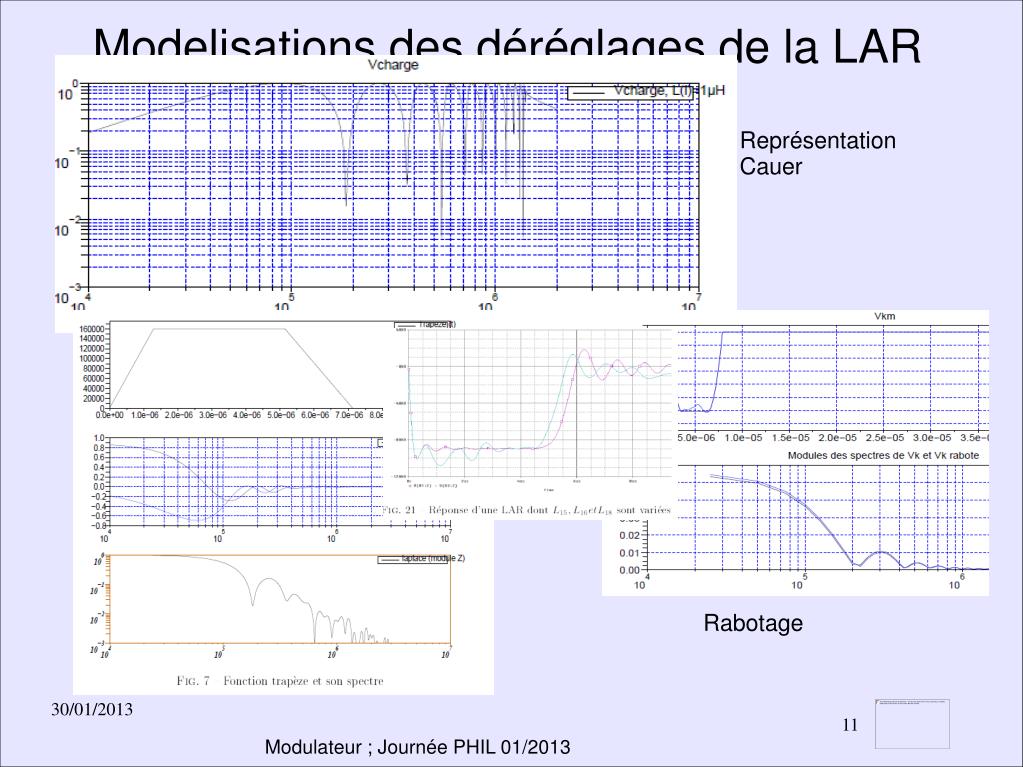The image size is (1023, 767).
Task: Click the 'Trapeze(t)' legend label
Action: (425, 324)
